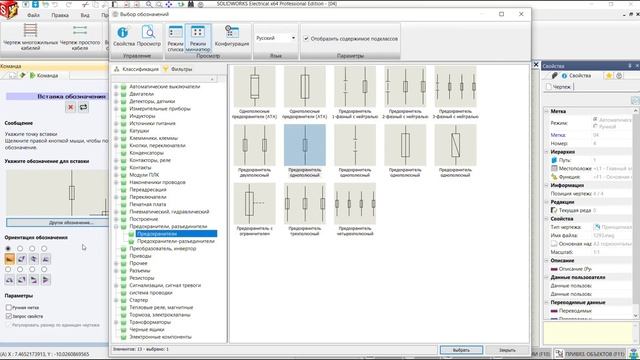Collapse the Информация section
This screenshot has width=640, height=360.
click(547, 185)
